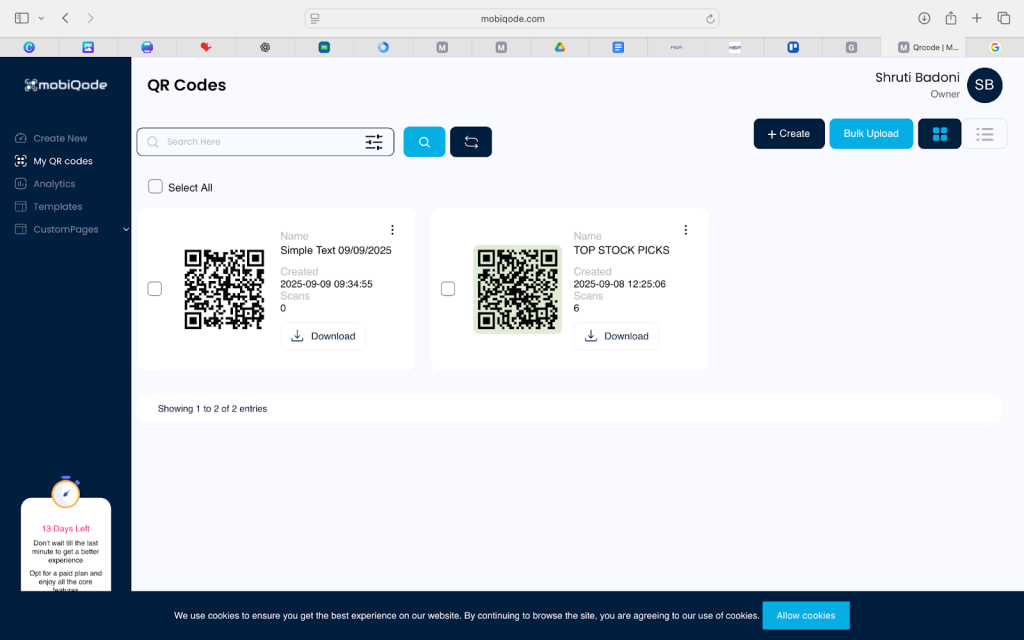
Task: Switch to the Canva tab
Action: pyautogui.click(x=29, y=47)
